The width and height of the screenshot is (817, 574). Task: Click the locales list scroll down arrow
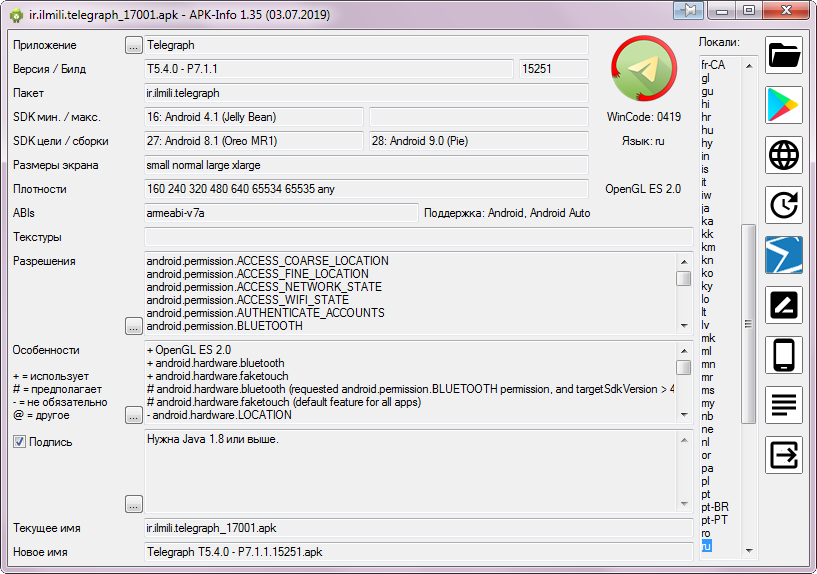pos(749,551)
